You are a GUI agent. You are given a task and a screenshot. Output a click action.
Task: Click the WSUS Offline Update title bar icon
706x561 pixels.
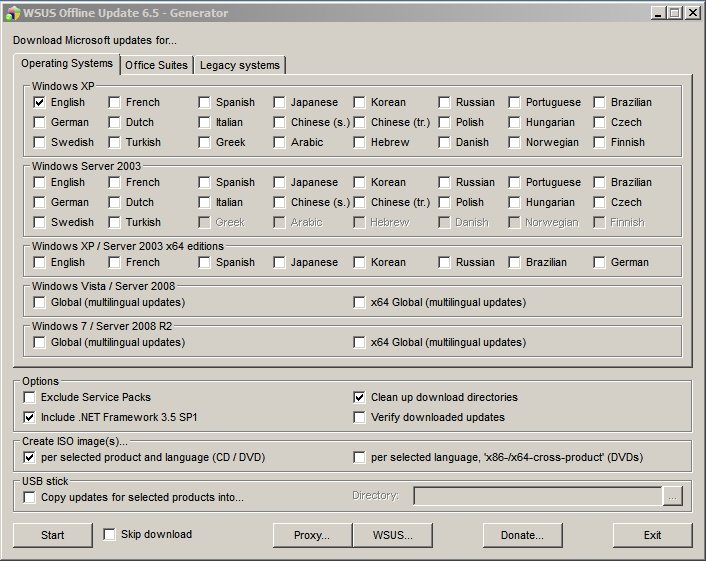coord(12,13)
